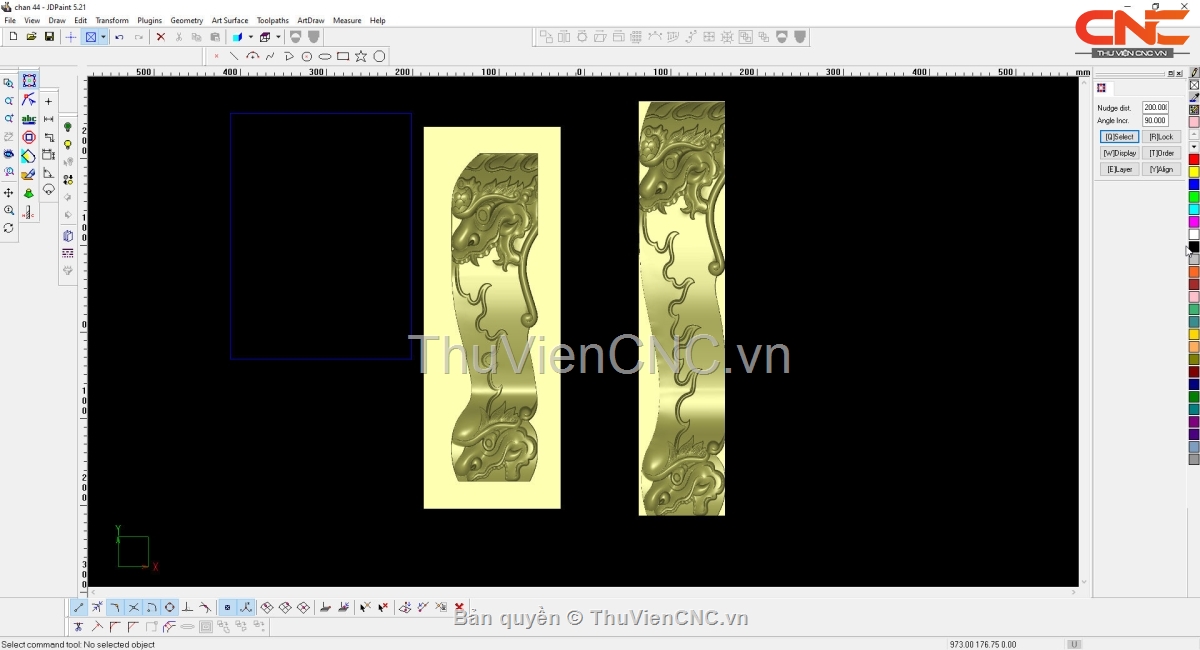1200x650 pixels.
Task: Expand the selection mode dropdown arrow
Action: [103, 37]
